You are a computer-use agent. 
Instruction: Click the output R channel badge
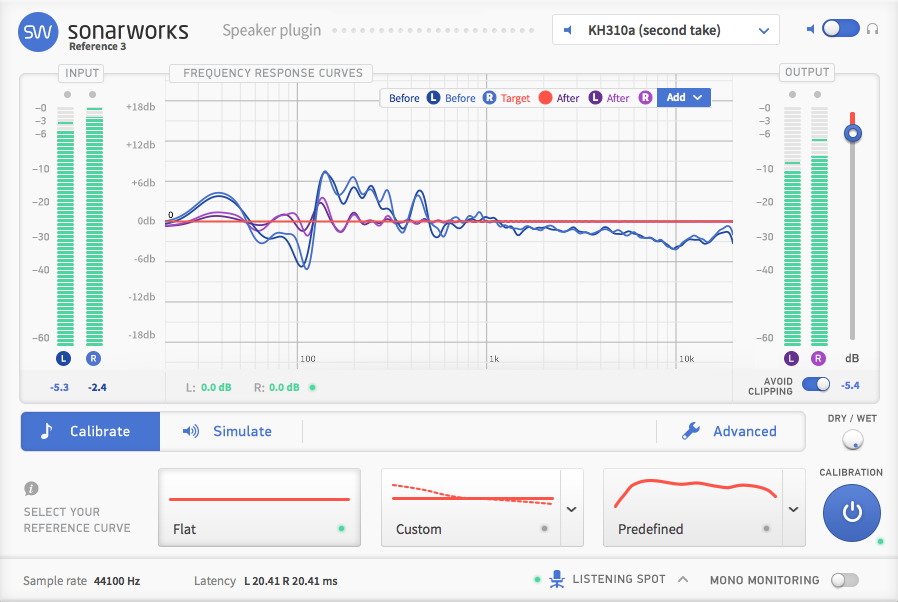(818, 359)
